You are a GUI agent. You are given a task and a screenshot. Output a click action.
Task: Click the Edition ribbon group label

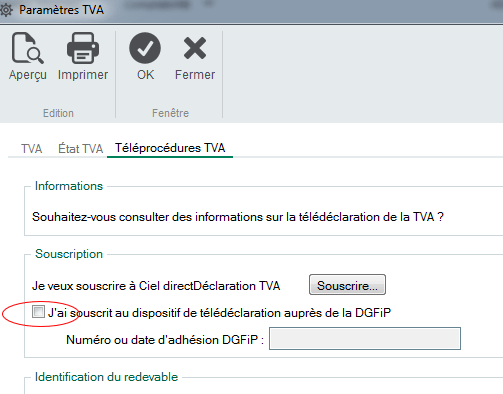[58, 113]
